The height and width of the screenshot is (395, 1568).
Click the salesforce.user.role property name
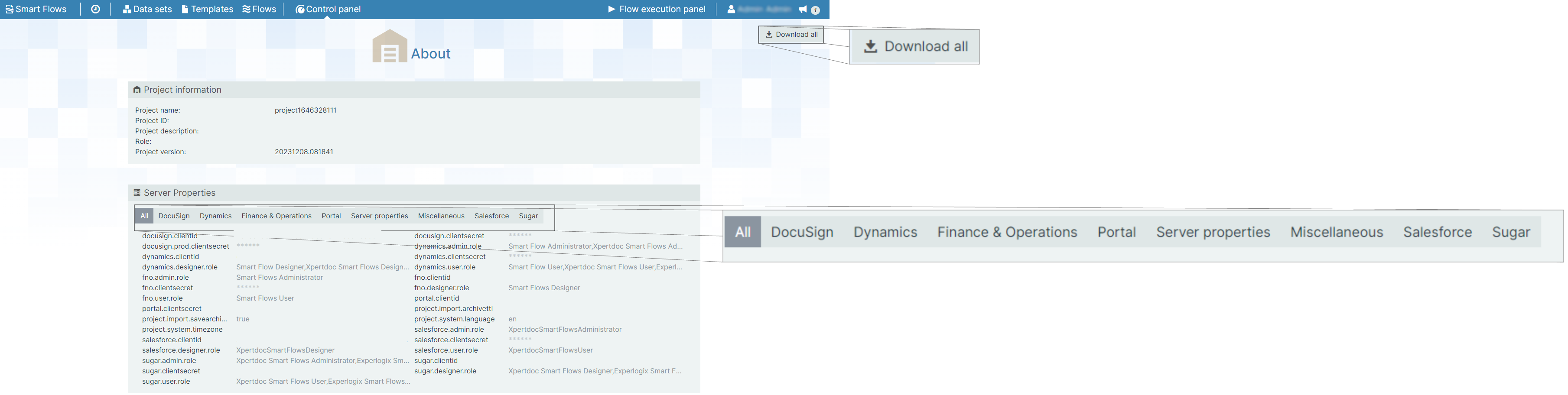coord(446,350)
